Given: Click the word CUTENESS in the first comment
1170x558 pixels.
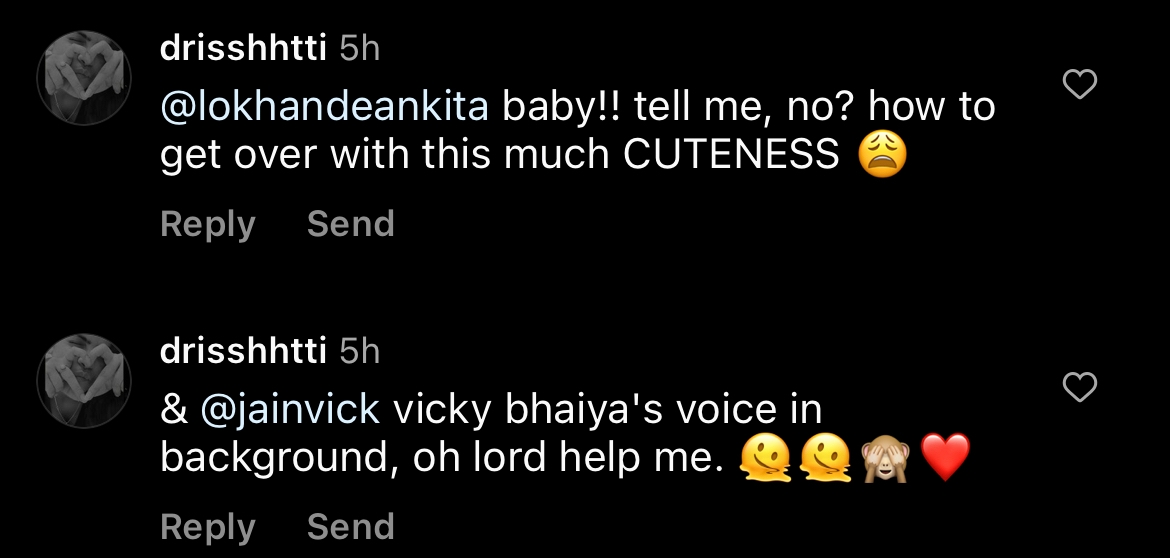Looking at the screenshot, I should [732, 155].
